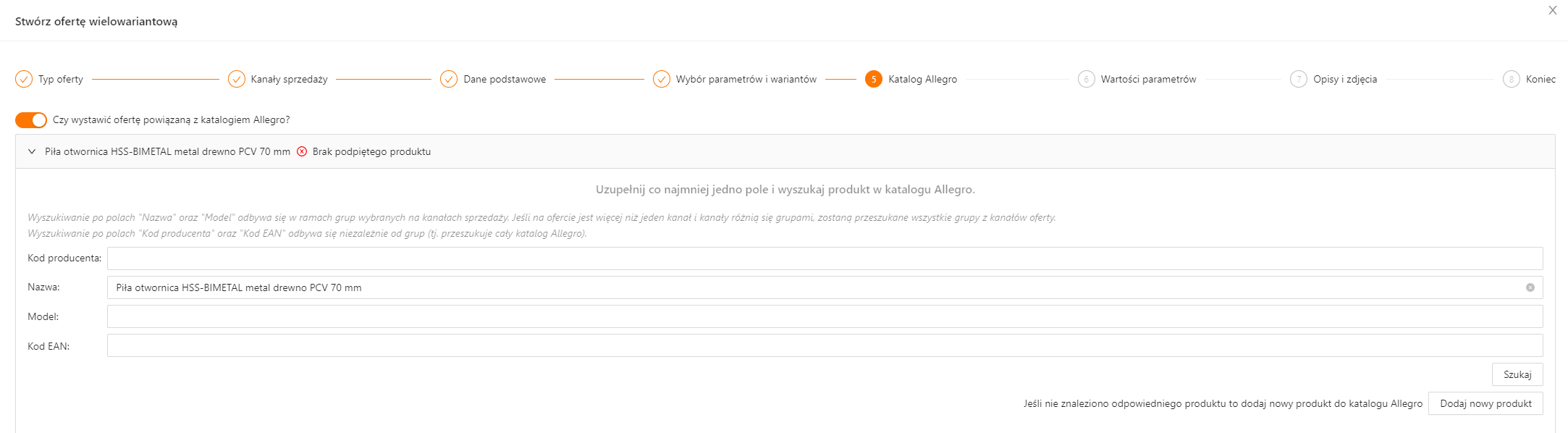The image size is (1568, 433).
Task: Clear the Nazwa field with its X icon
Action: tap(1530, 287)
